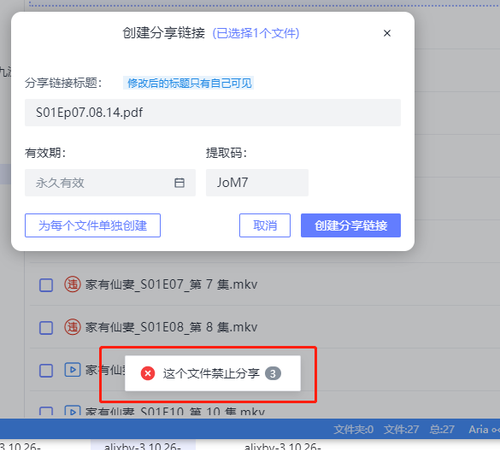Screen dimensions: 500x450
Task: Click 文件:27 in status bar
Action: pyautogui.click(x=401, y=429)
